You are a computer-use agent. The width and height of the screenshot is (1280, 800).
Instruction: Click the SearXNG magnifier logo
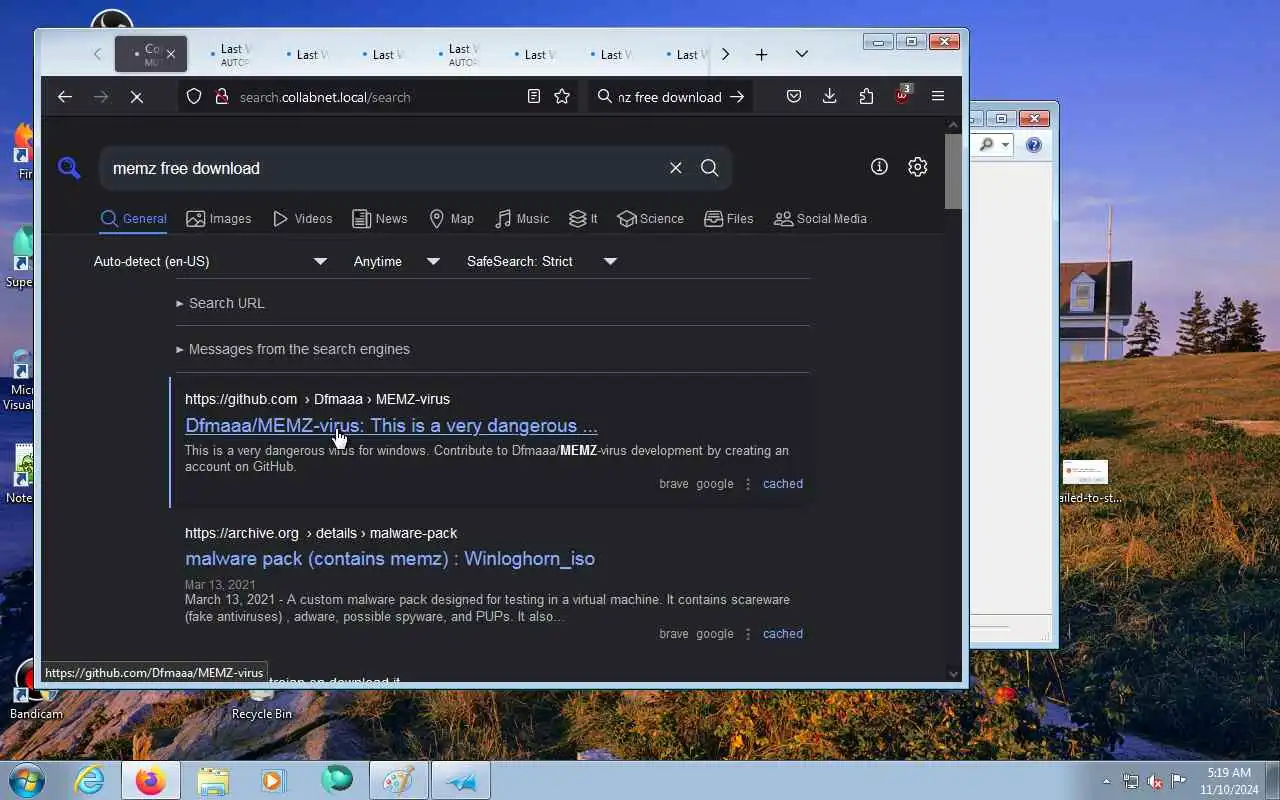coord(69,168)
